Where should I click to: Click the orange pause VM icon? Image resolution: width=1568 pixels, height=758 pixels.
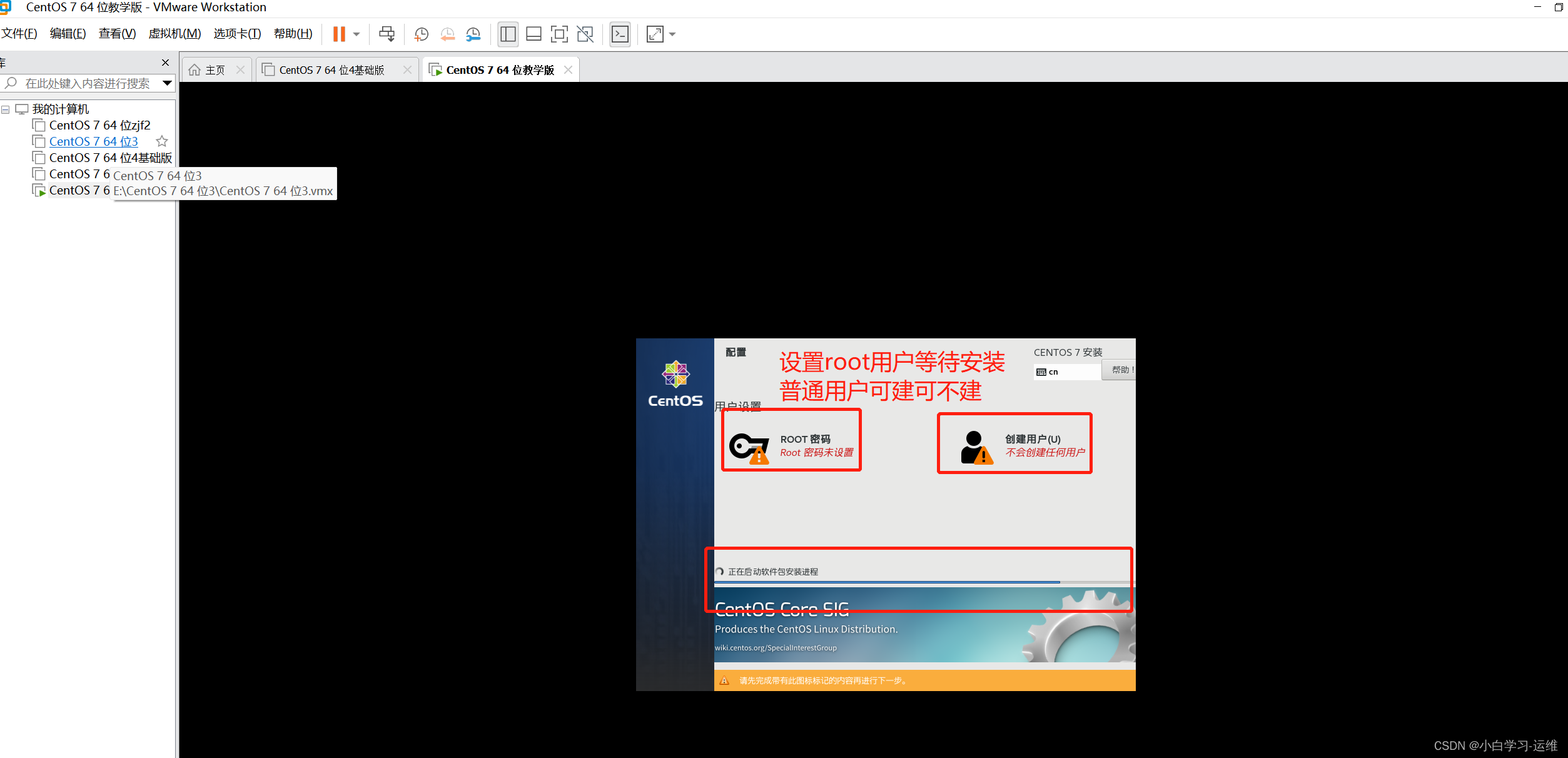(339, 34)
